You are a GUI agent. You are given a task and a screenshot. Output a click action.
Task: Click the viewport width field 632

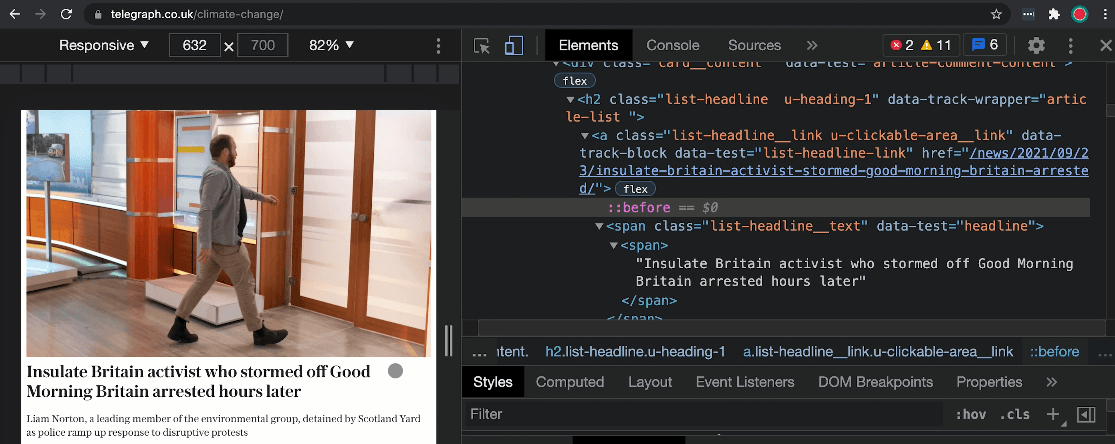pyautogui.click(x=194, y=46)
